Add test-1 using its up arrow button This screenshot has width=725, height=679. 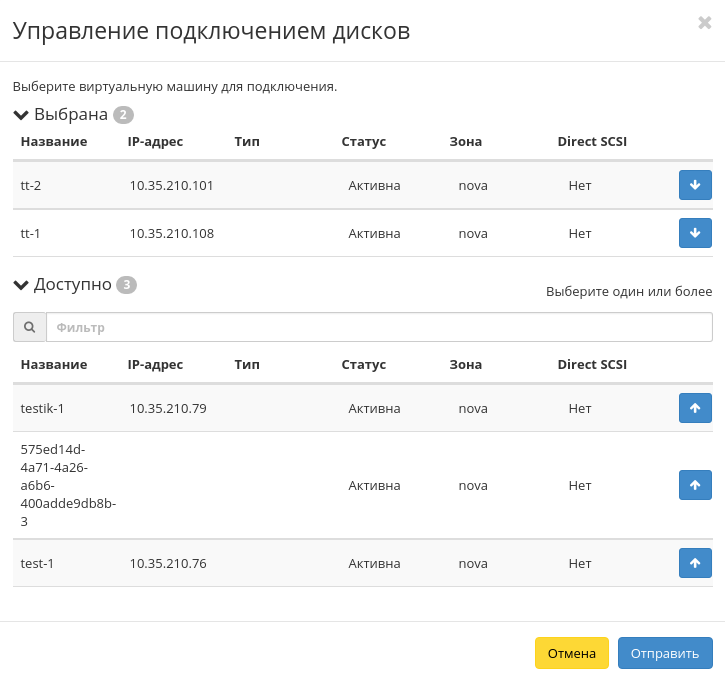695,563
